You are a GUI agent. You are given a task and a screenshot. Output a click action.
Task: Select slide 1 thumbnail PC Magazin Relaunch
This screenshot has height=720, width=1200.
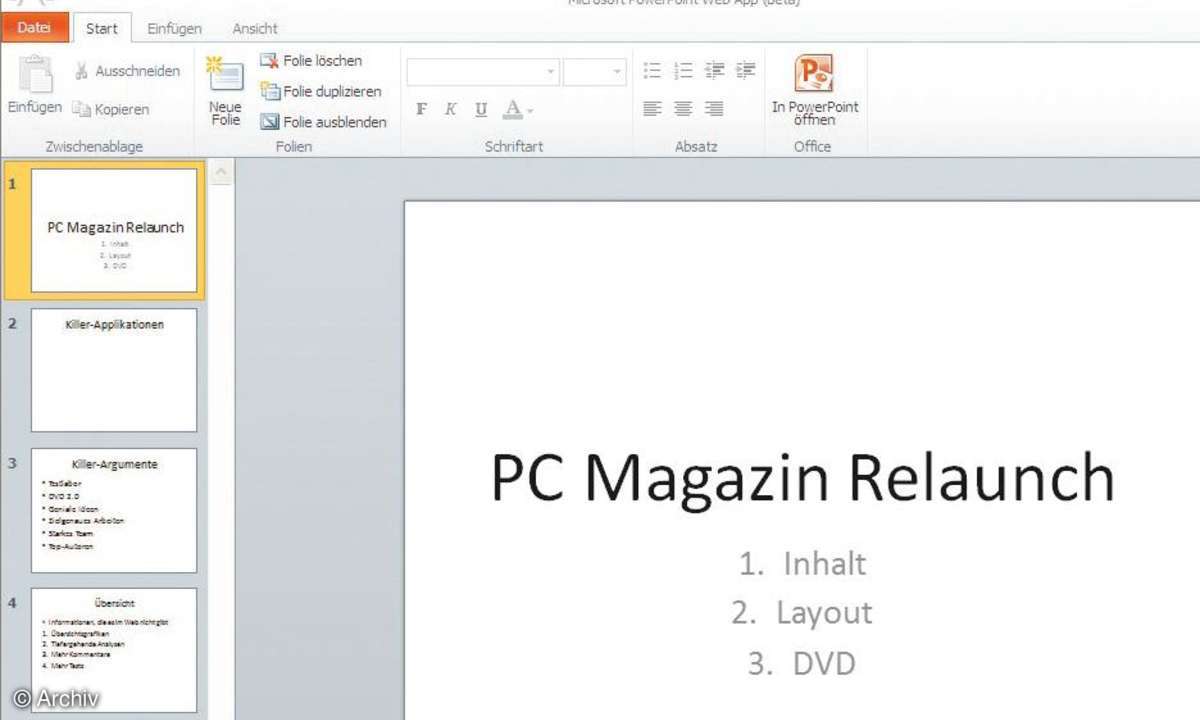click(x=114, y=230)
